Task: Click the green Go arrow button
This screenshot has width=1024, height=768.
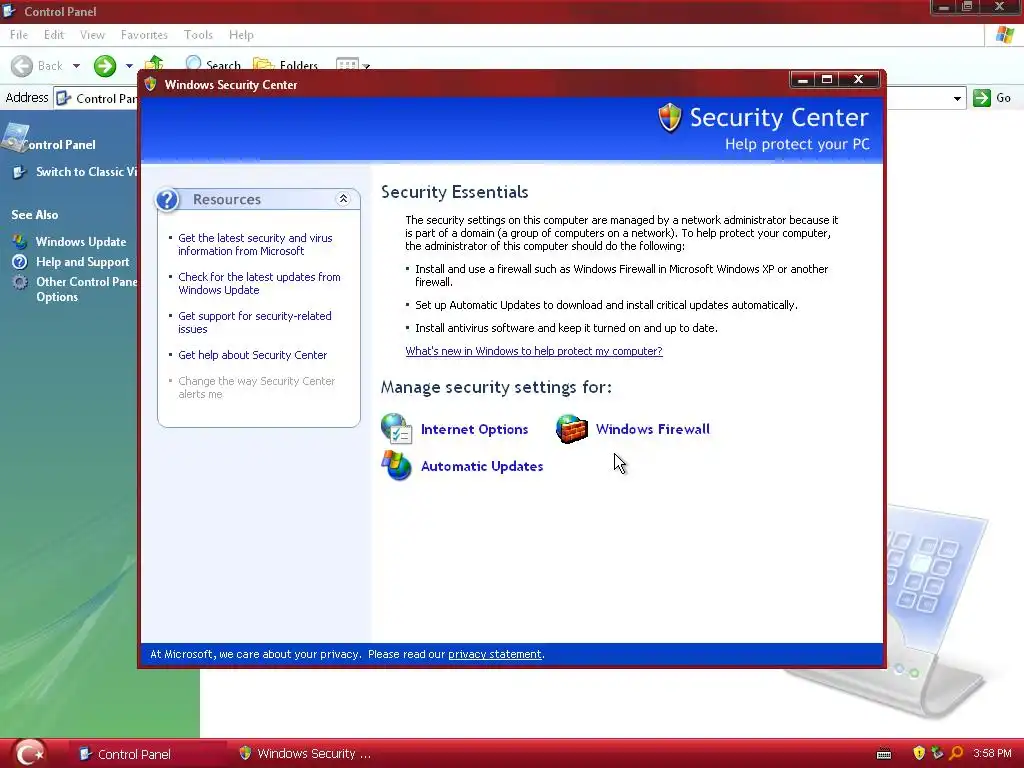Action: click(982, 98)
